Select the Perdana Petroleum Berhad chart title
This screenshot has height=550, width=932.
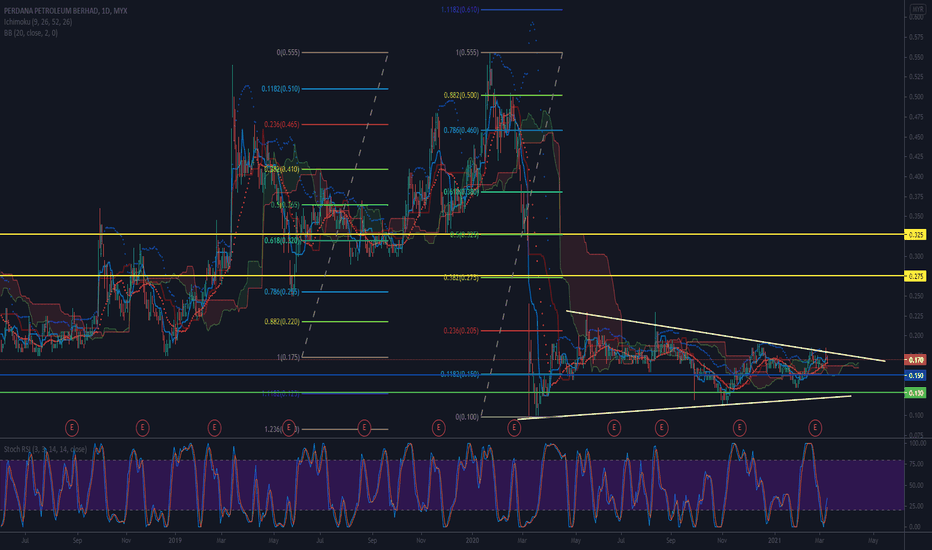tap(65, 11)
